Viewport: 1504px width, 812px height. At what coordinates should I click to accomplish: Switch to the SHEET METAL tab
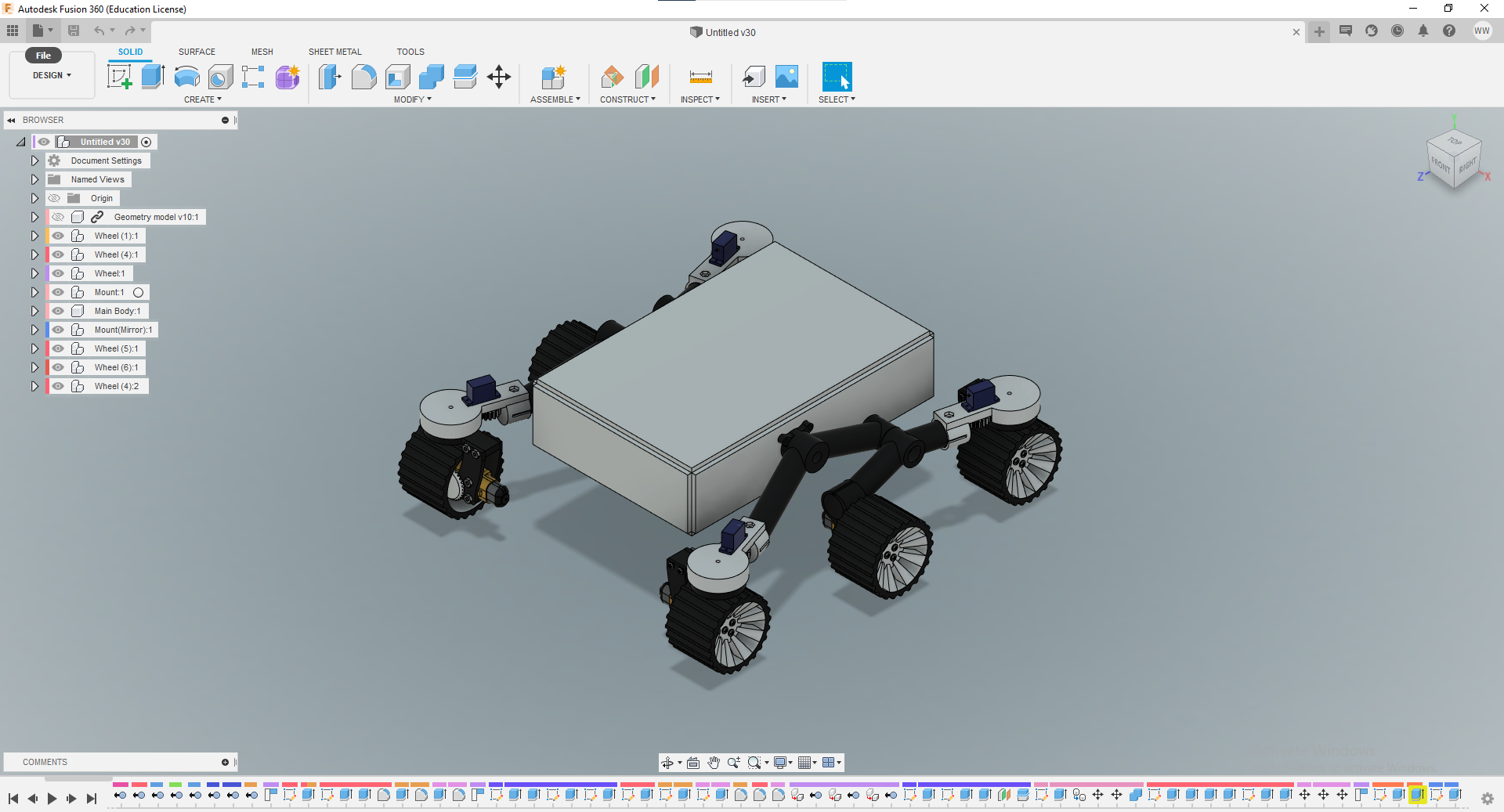(x=334, y=52)
